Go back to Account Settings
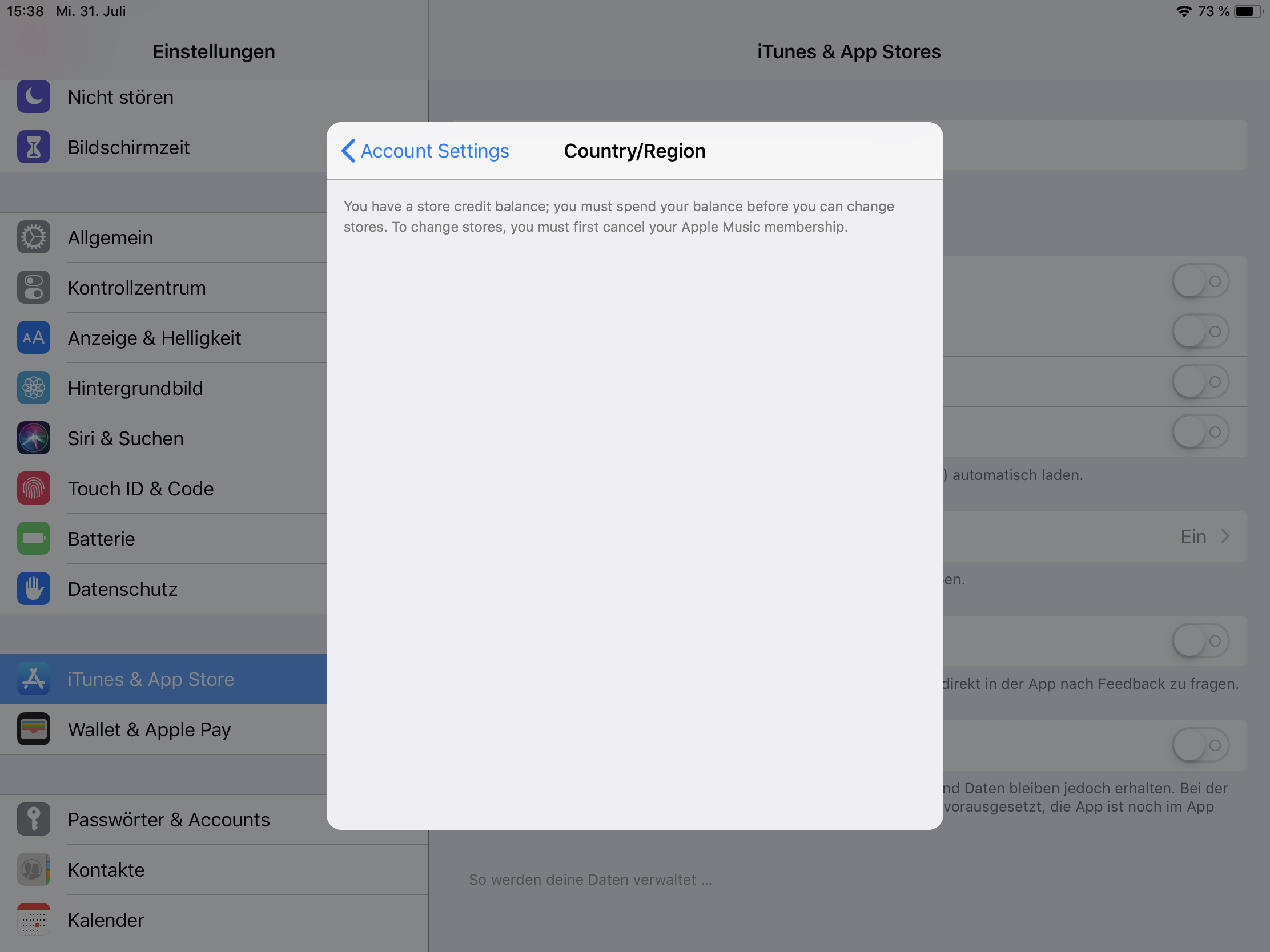 434,151
